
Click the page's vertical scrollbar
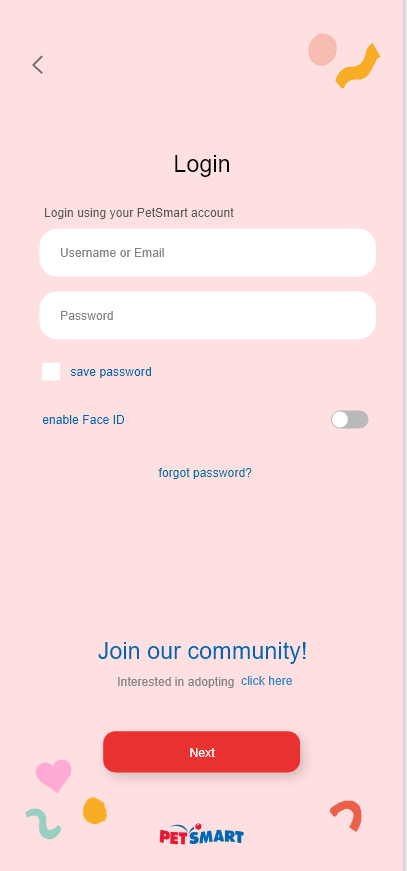pyautogui.click(x=405, y=436)
